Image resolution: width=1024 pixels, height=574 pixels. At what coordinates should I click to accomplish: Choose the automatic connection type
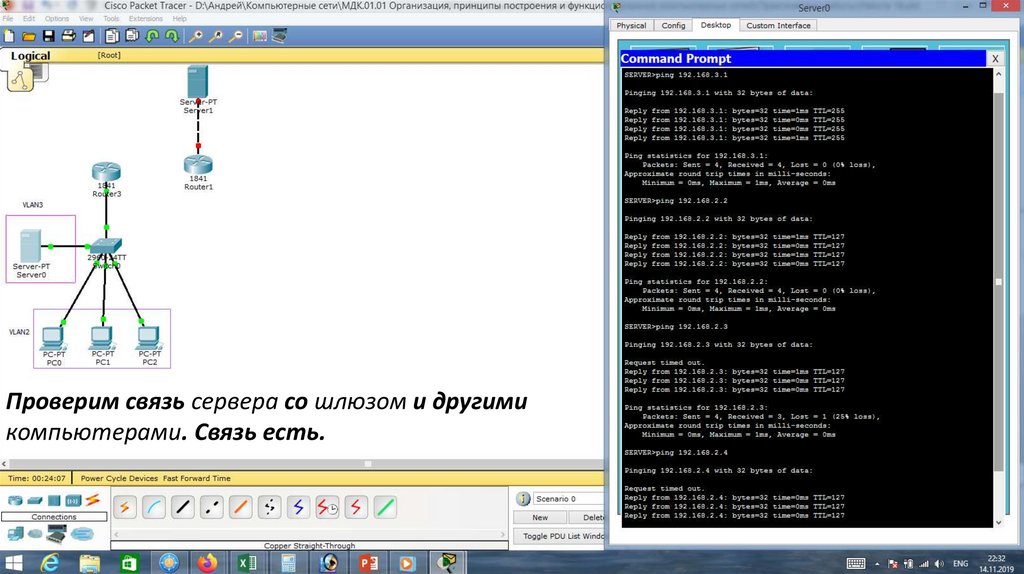pyautogui.click(x=125, y=507)
